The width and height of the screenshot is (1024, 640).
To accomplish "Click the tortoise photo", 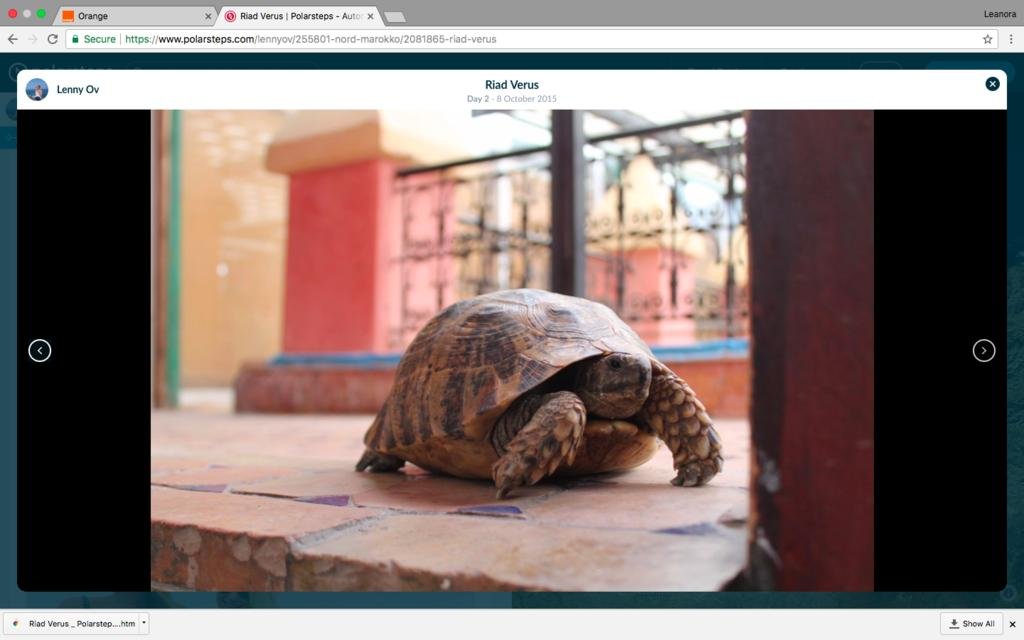I will (512, 351).
